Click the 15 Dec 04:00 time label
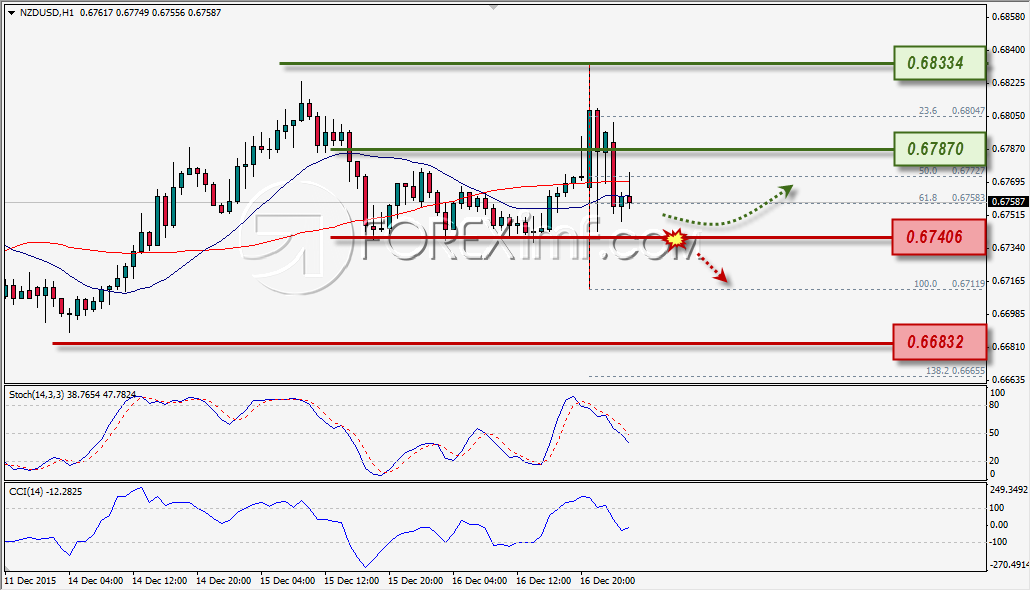The height and width of the screenshot is (591, 1031). pyautogui.click(x=287, y=580)
